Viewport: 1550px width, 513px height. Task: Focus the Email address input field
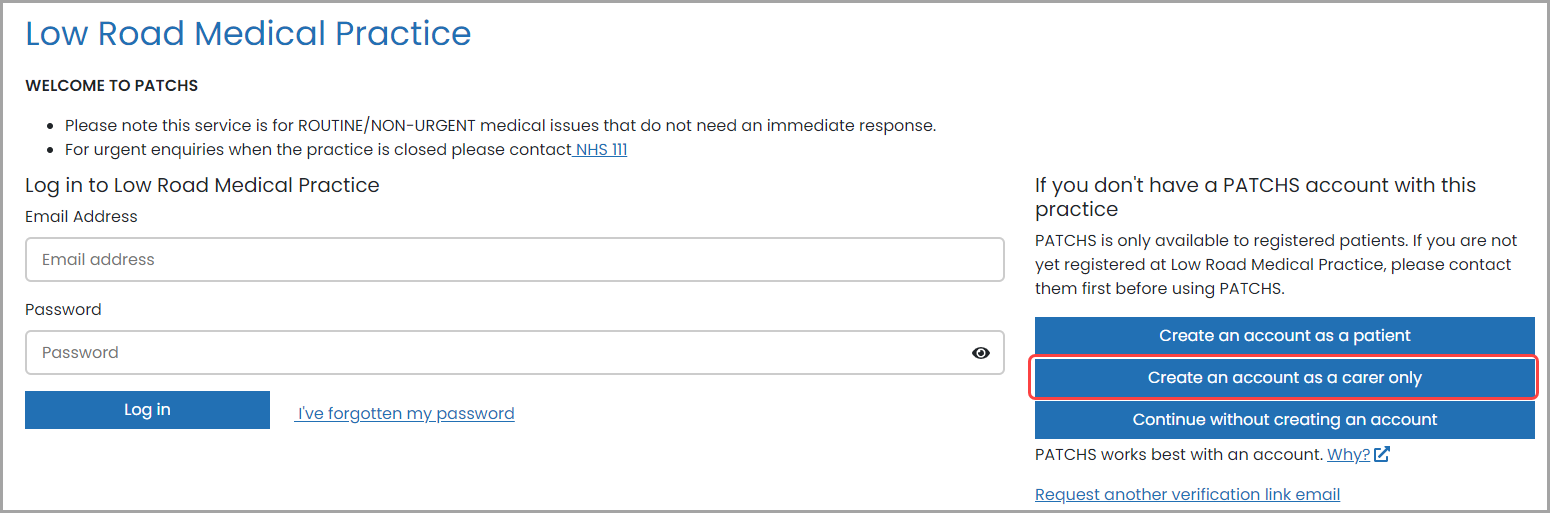[x=514, y=259]
